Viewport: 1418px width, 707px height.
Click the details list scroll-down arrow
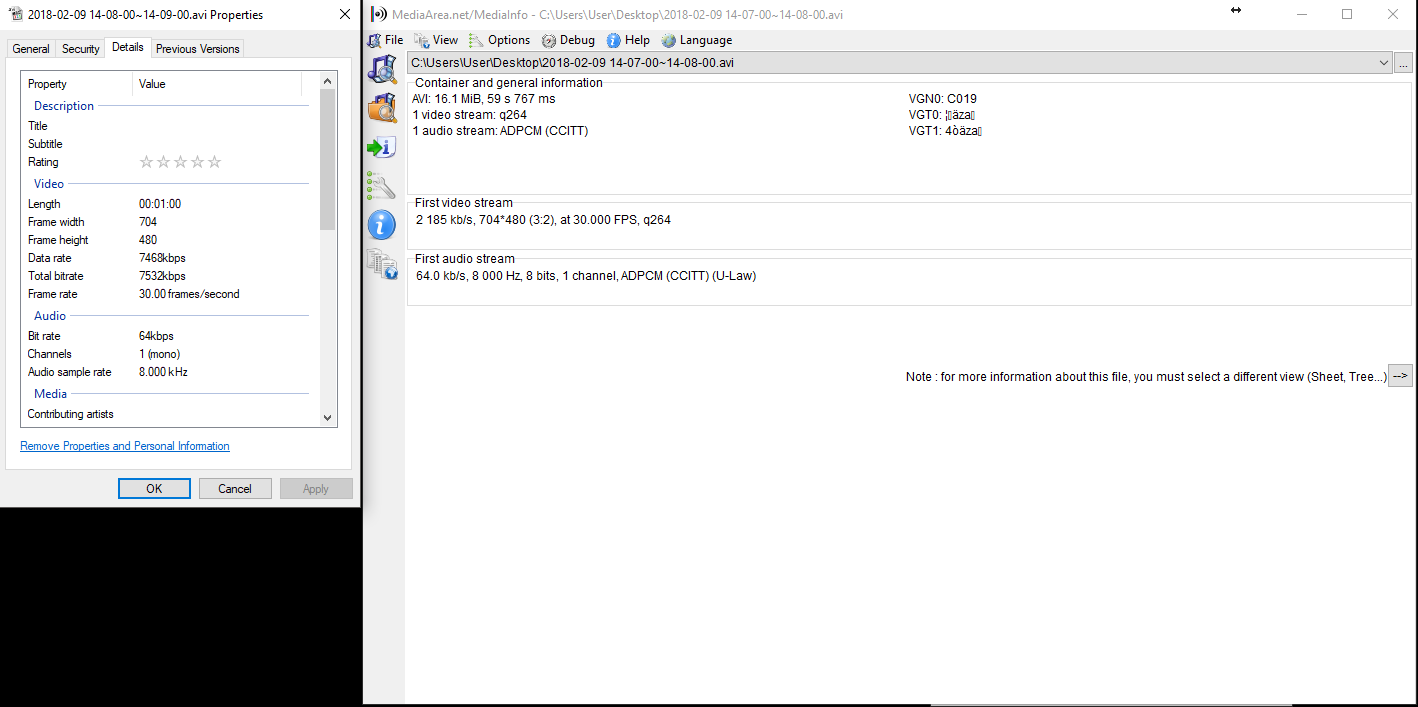coord(328,418)
